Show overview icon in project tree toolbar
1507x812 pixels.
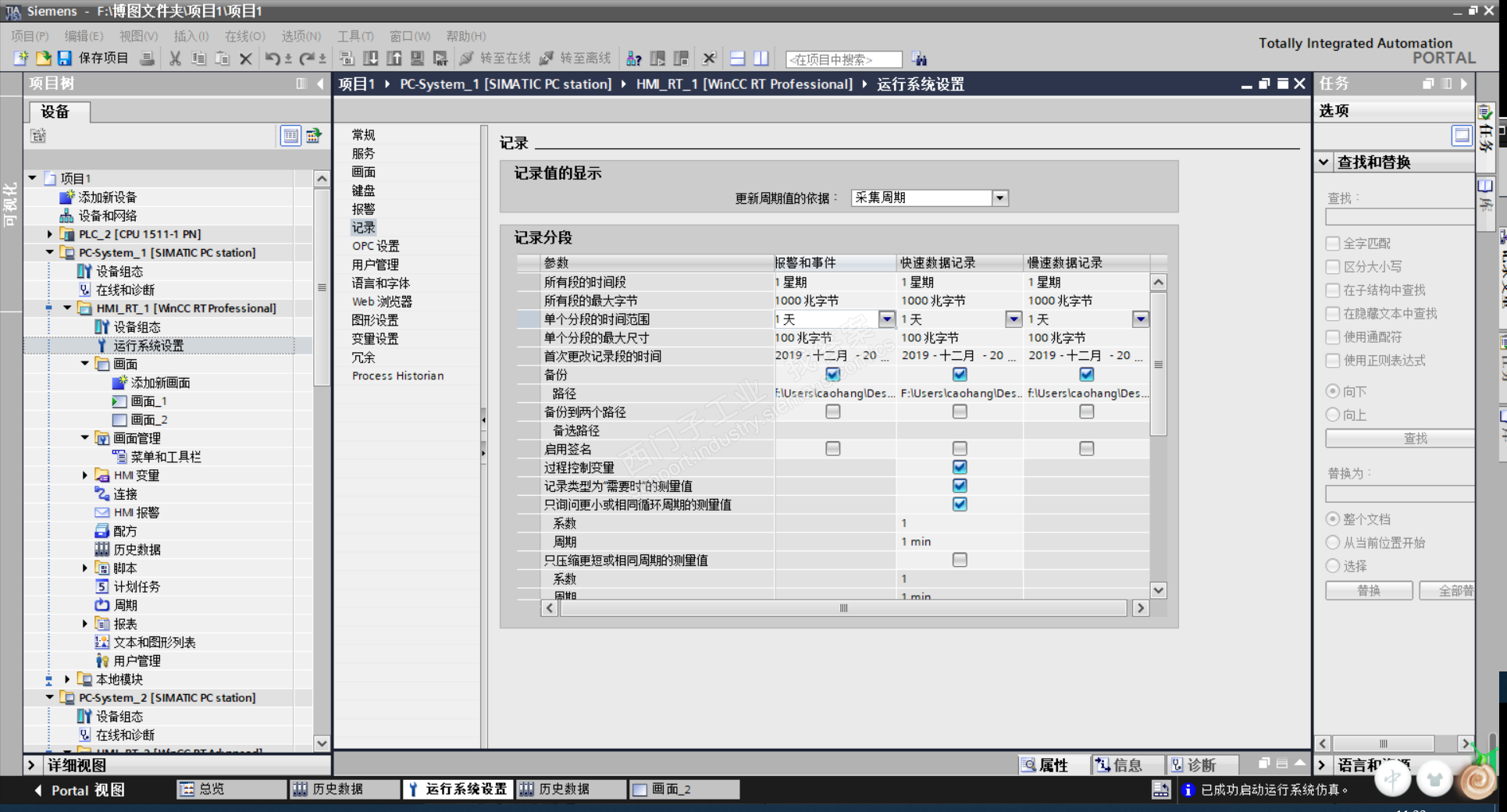[x=290, y=136]
